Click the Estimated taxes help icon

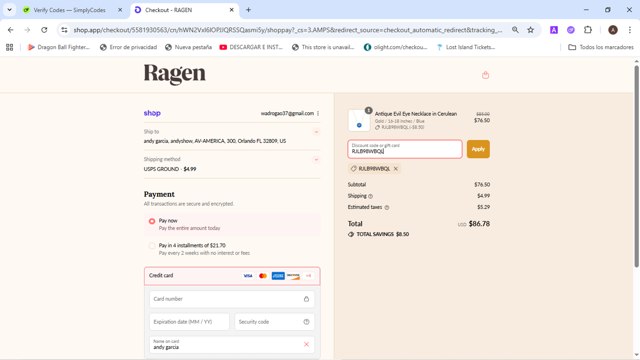pyautogui.click(x=387, y=207)
